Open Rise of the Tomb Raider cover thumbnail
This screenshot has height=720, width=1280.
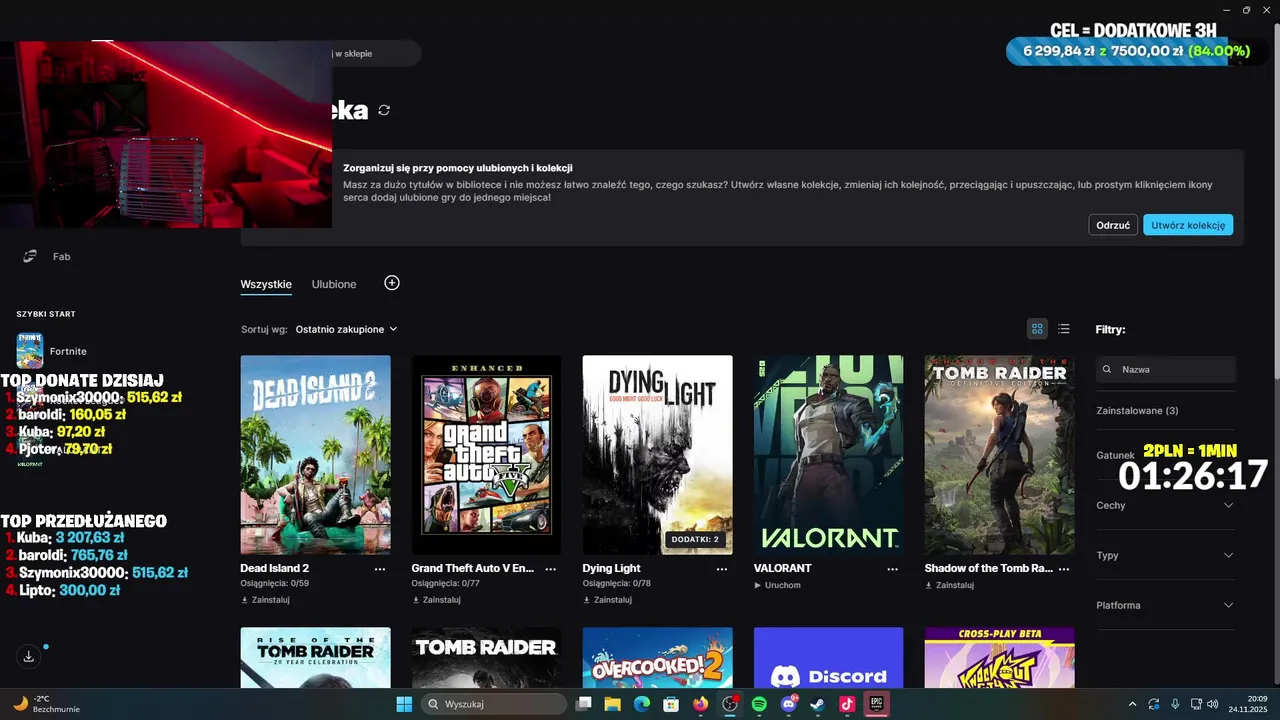pyautogui.click(x=315, y=658)
